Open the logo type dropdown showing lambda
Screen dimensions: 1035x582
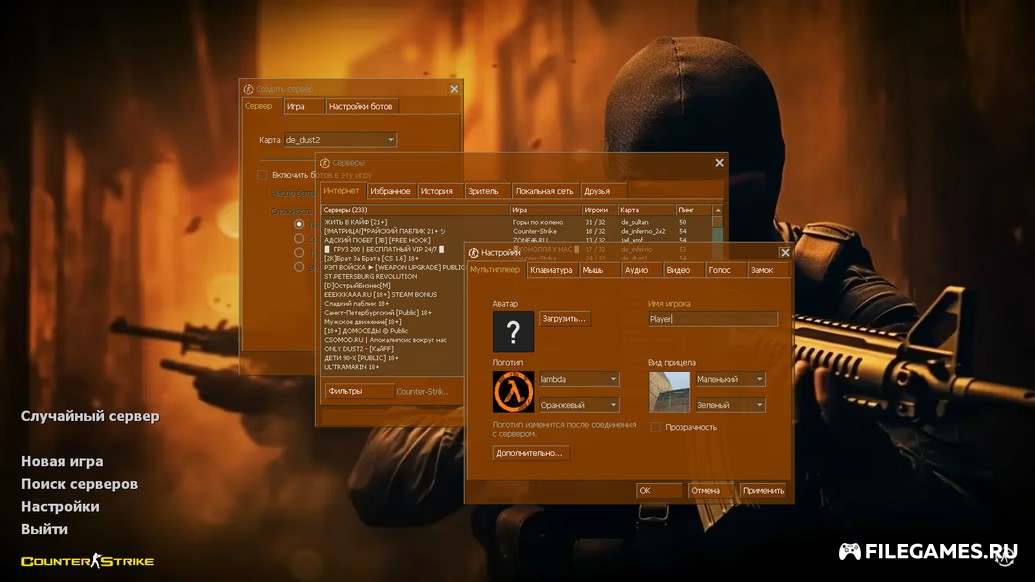coord(579,379)
